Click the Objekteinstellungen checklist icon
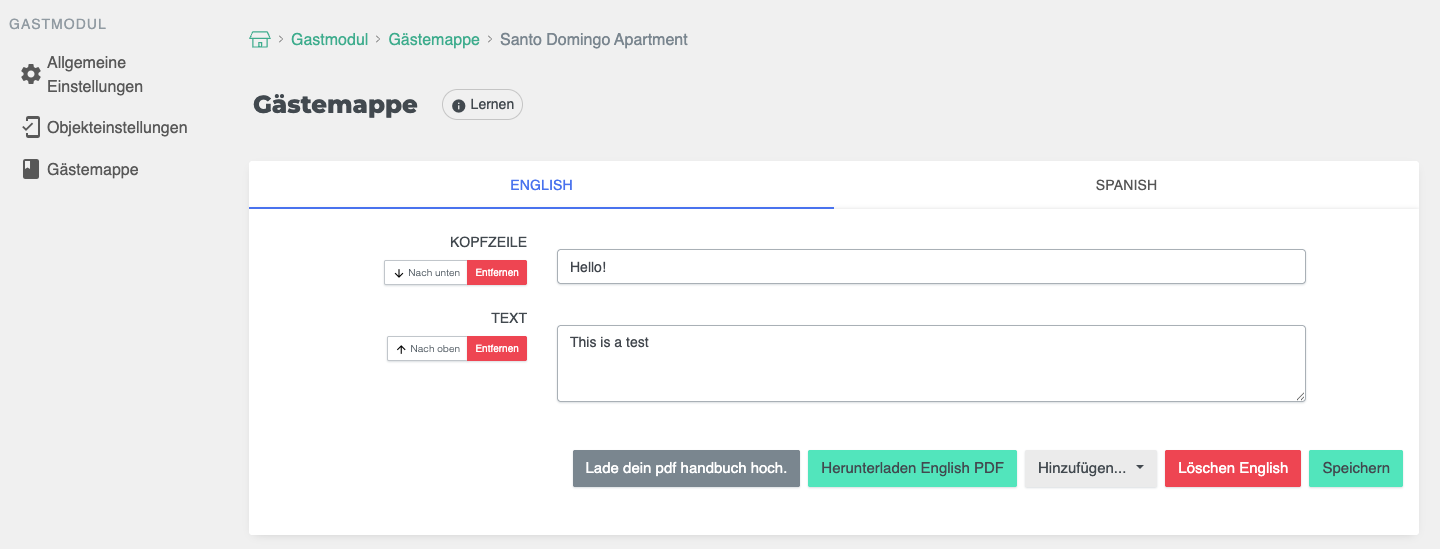 (31, 127)
